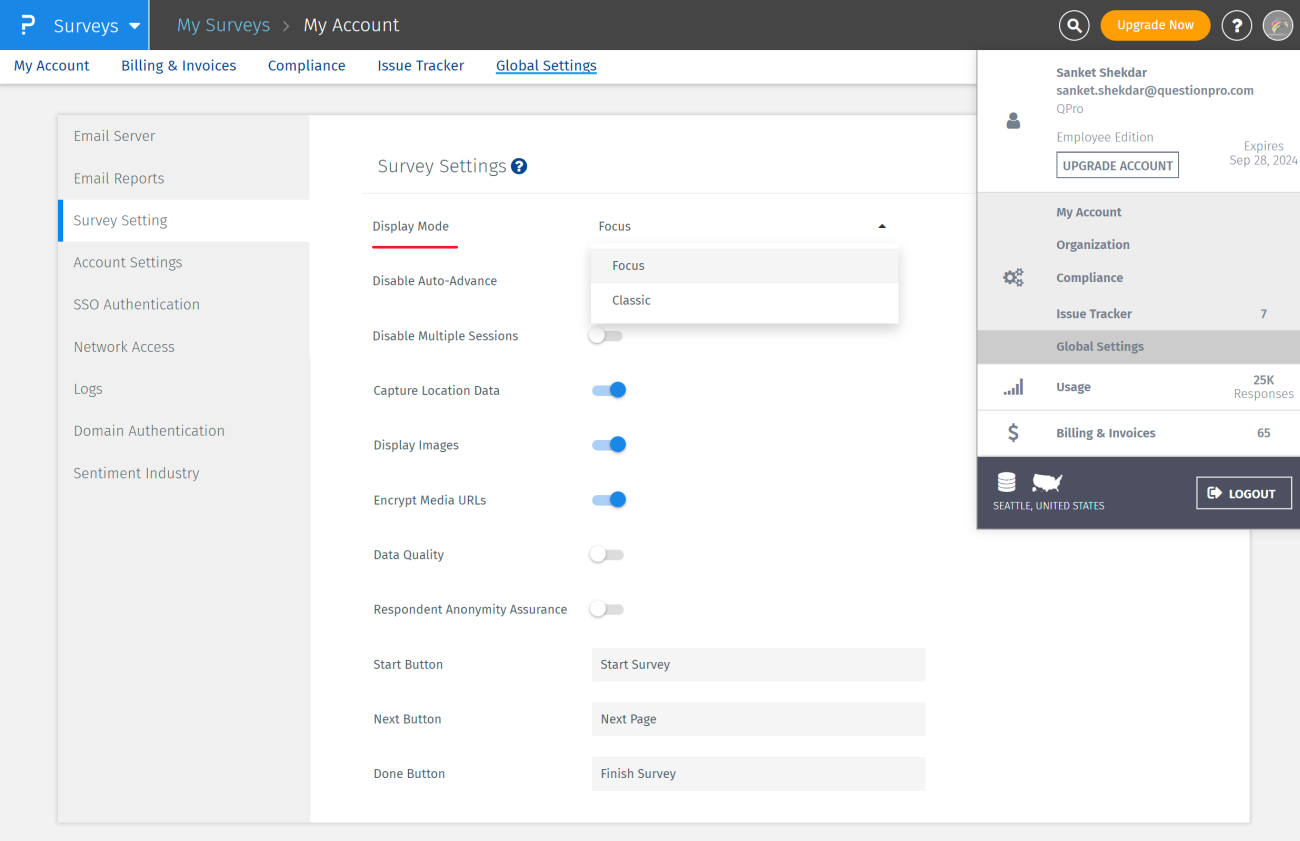Viewport: 1300px width, 841px height.
Task: Switch to the Compliance tab
Action: pos(306,66)
